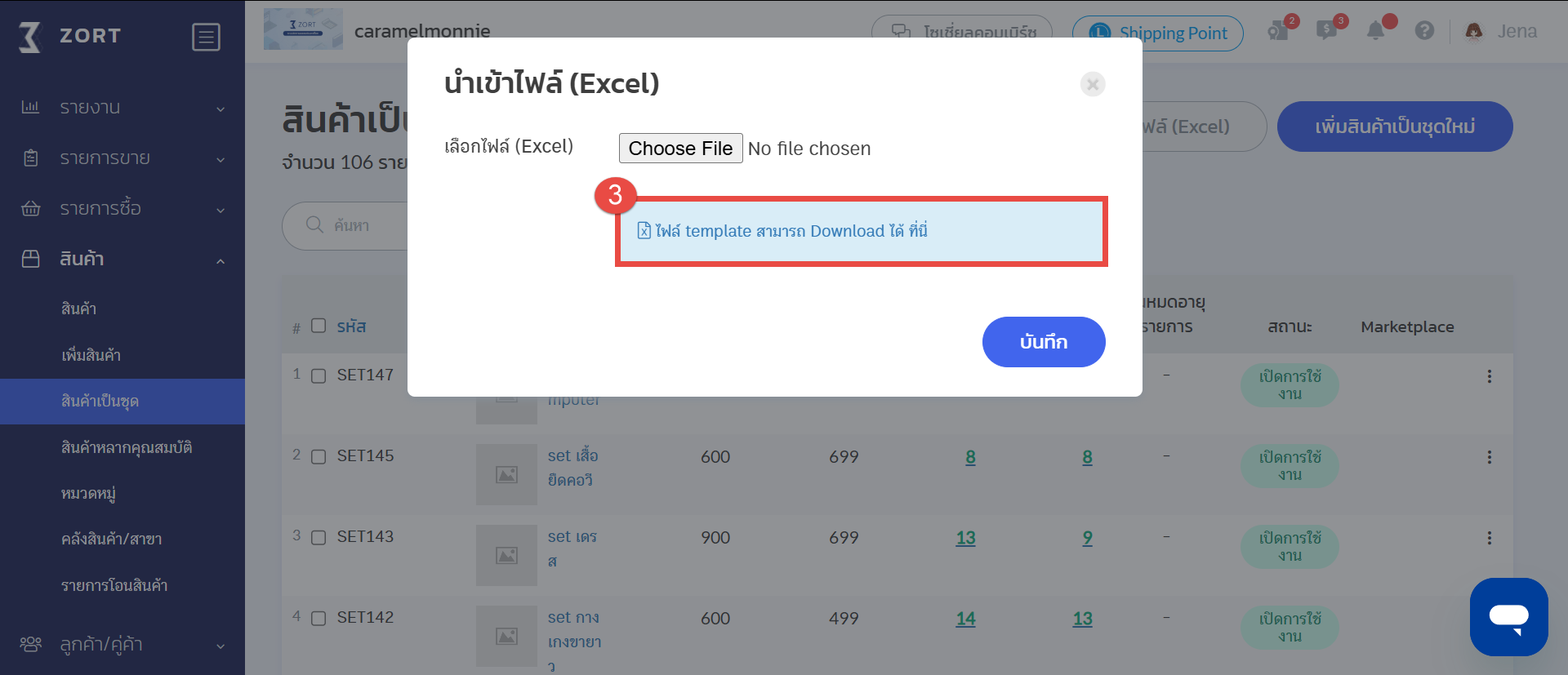The width and height of the screenshot is (1568, 675).
Task: Open the SET145 product thumbnail
Action: [506, 474]
